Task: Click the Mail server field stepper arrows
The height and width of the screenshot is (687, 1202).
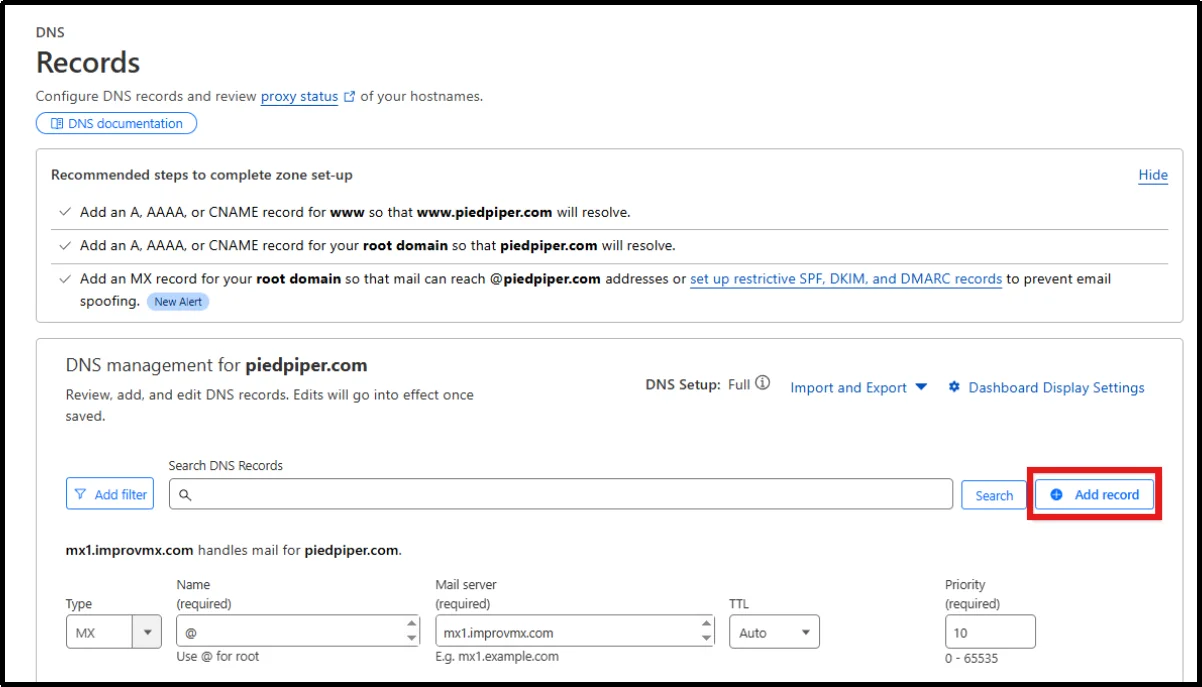Action: tap(707, 631)
